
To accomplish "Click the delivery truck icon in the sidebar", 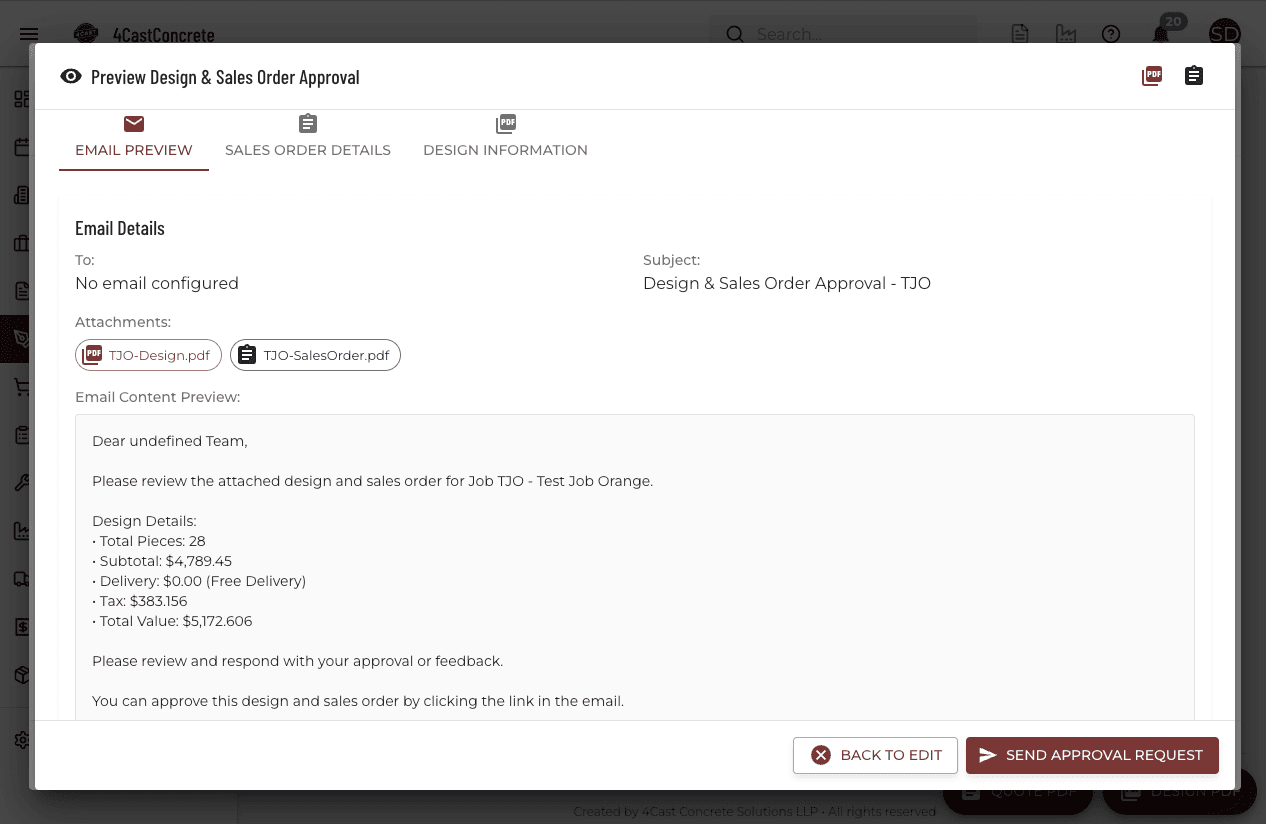I will [x=21, y=579].
